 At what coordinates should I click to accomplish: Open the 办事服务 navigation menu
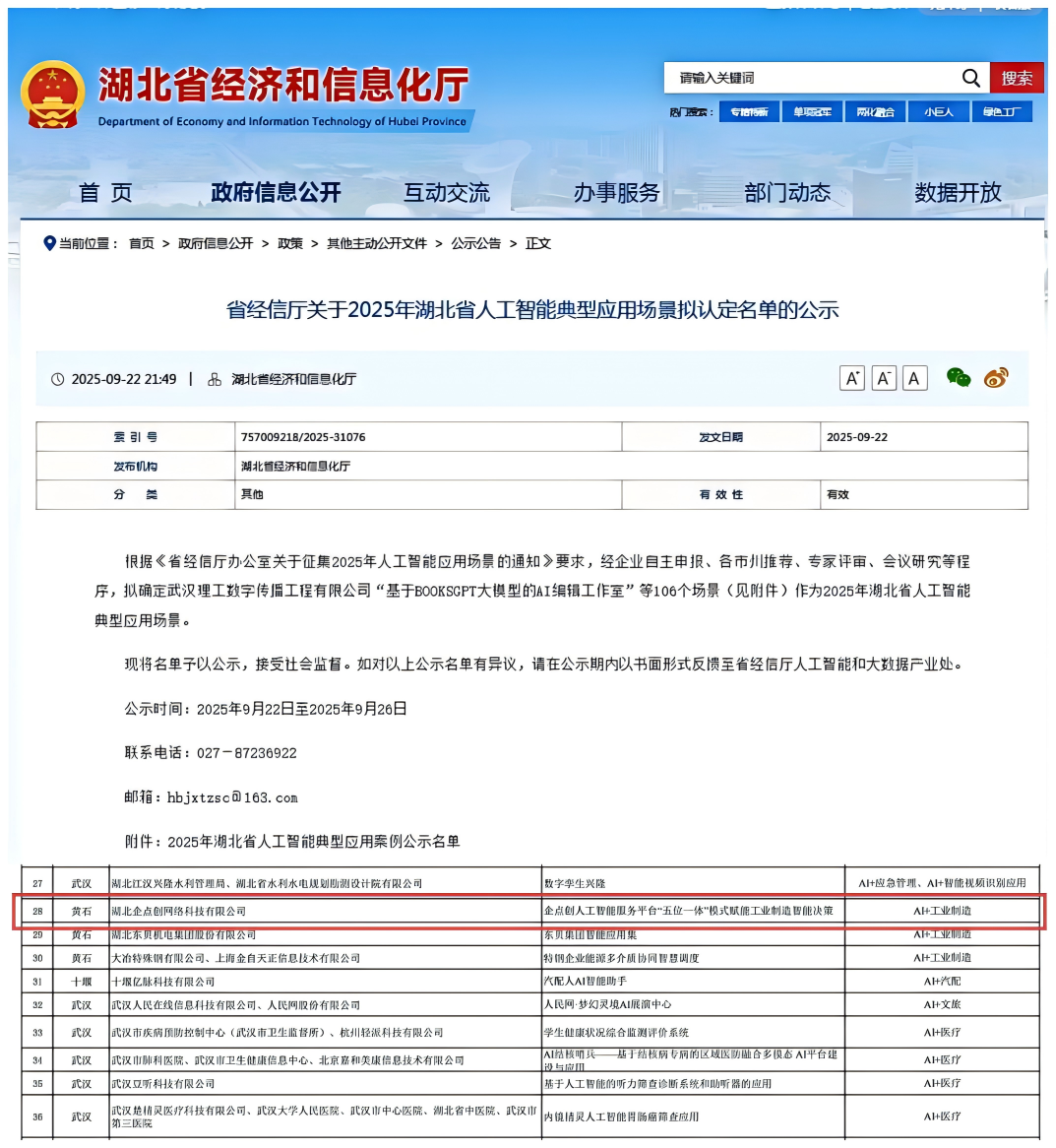pyautogui.click(x=617, y=192)
